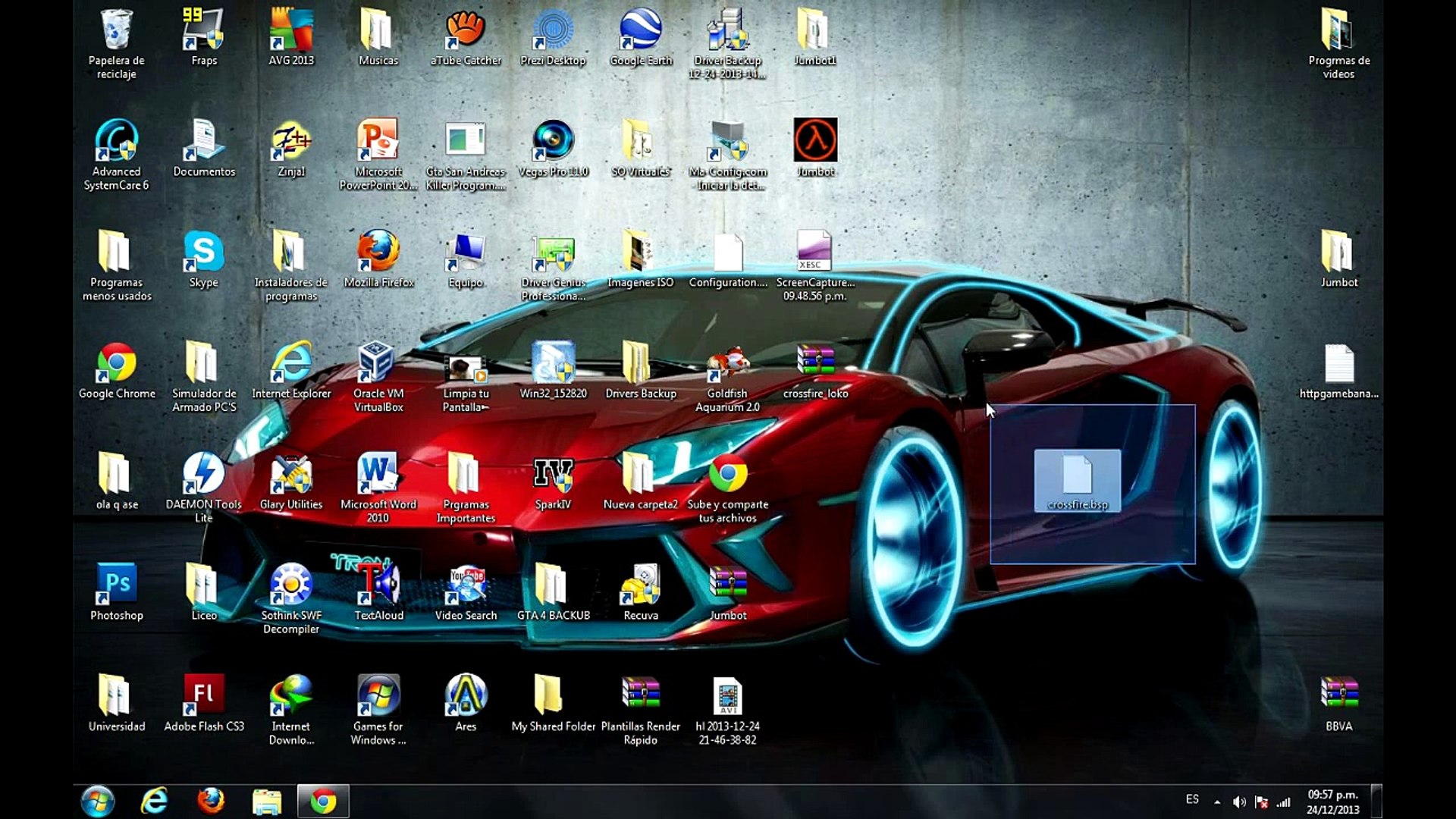This screenshot has height=819, width=1456.
Task: Click the volume speaker tray icon
Action: pos(1239,802)
